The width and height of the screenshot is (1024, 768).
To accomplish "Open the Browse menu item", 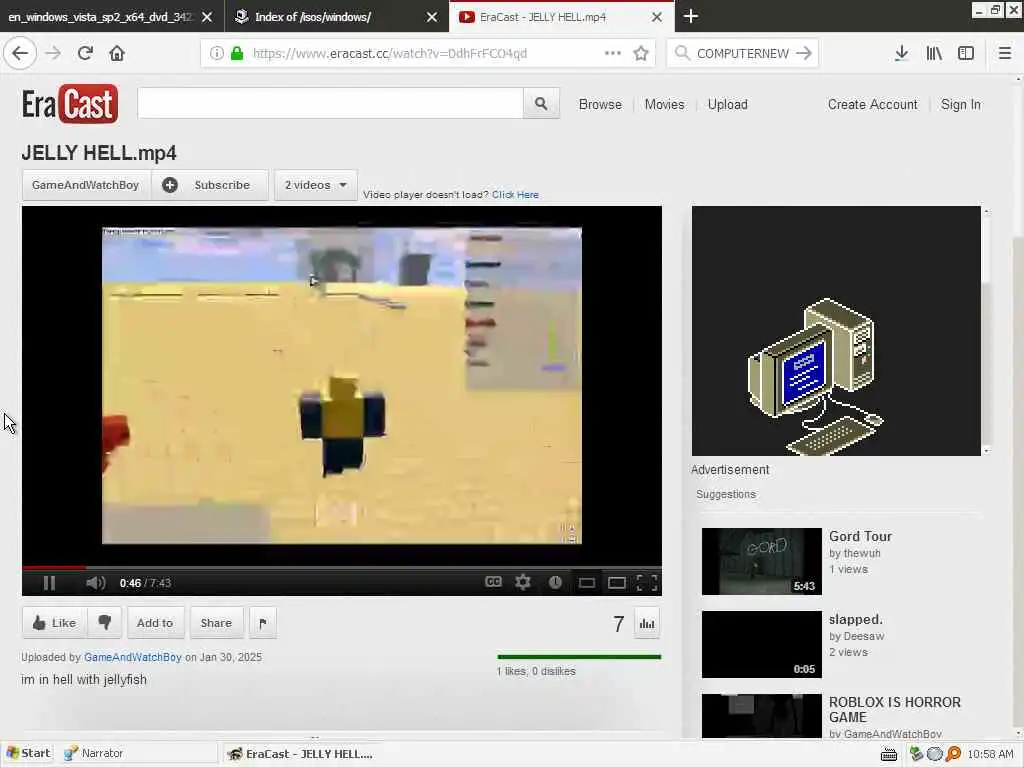I will 600,104.
